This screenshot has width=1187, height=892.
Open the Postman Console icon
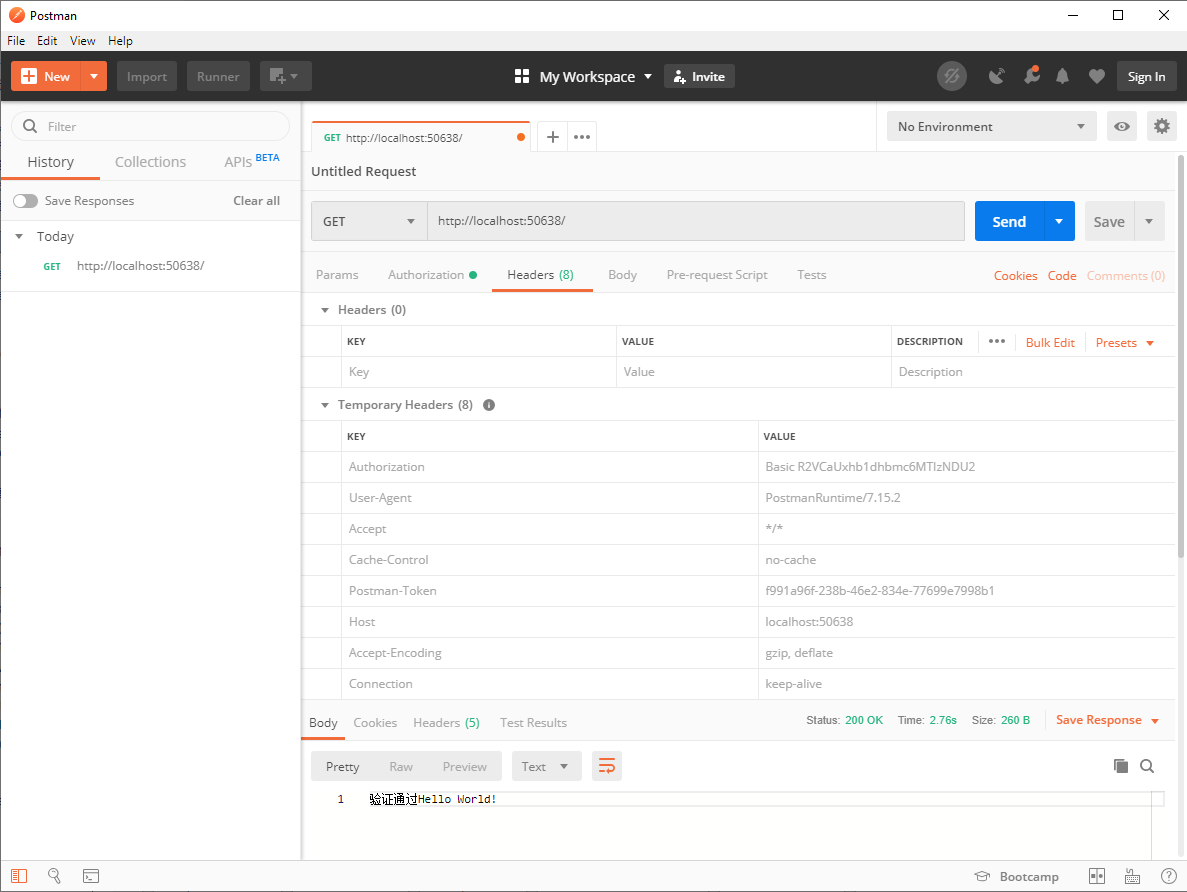click(x=90, y=876)
